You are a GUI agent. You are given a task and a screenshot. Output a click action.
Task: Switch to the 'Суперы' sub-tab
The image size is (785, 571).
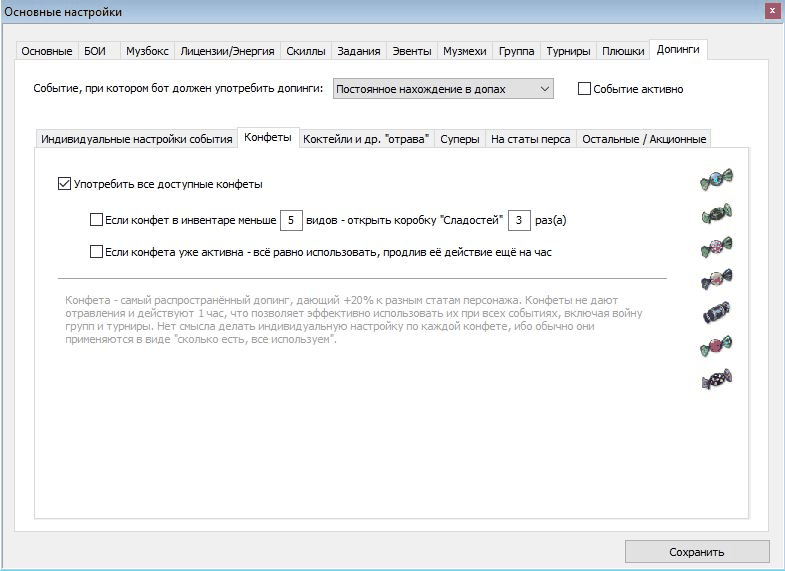(460, 139)
